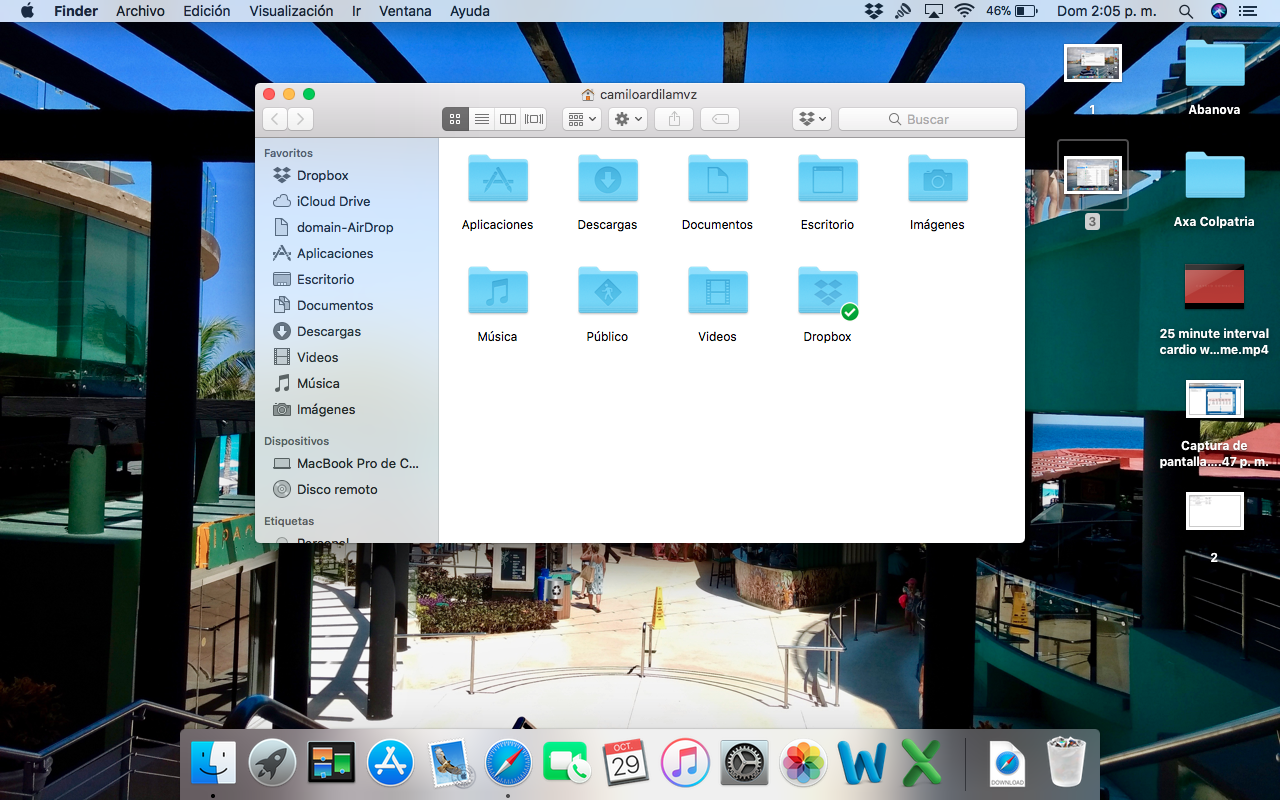Open the Música folder icon
This screenshot has height=800, width=1280.
tap(497, 293)
